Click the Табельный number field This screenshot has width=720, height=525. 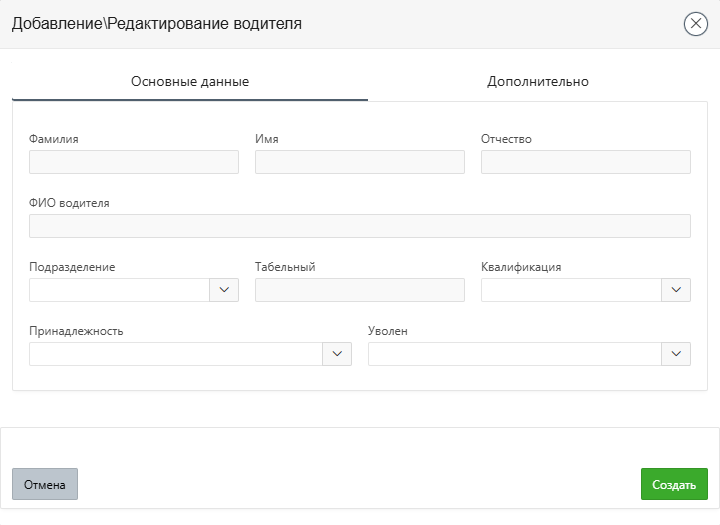pos(360,290)
